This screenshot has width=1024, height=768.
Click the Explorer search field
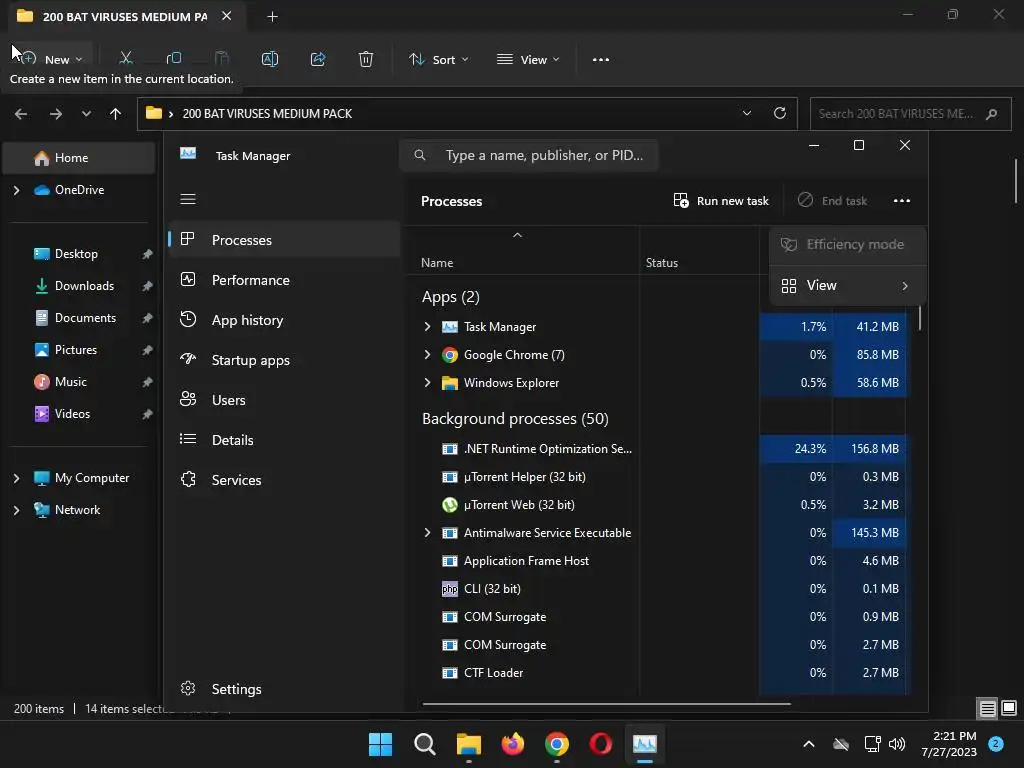(910, 114)
